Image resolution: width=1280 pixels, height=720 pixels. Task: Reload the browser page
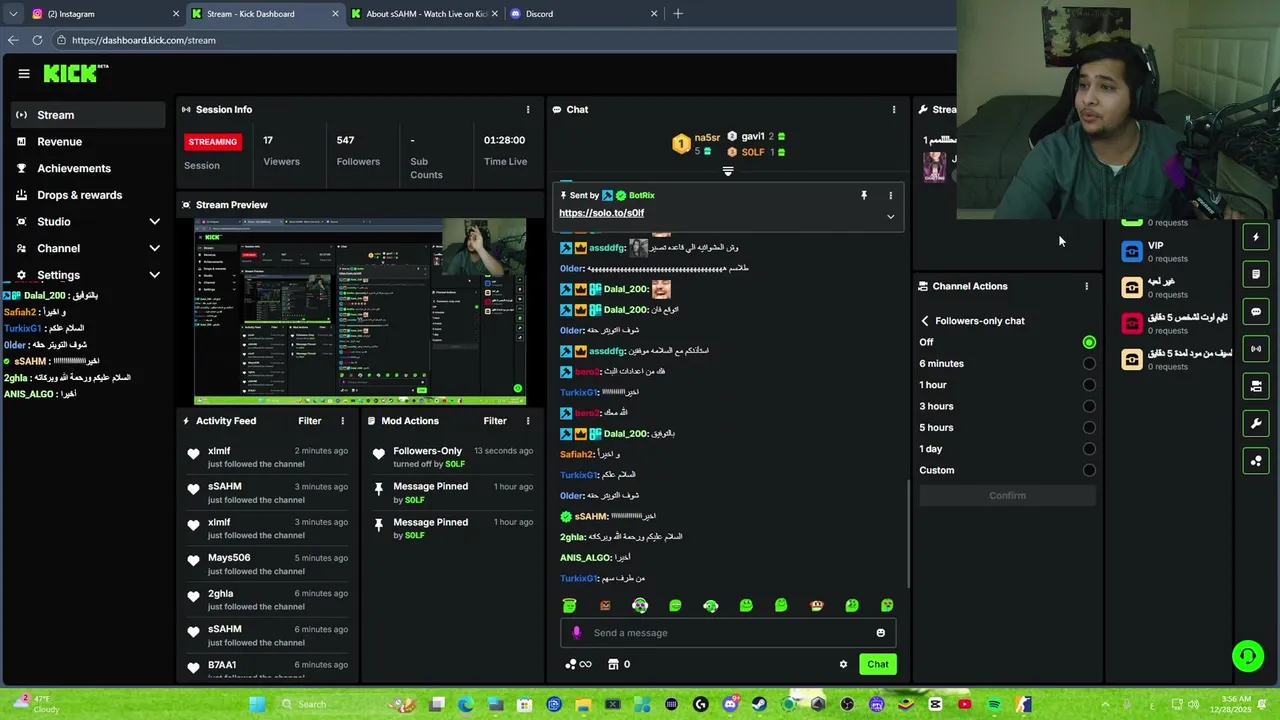click(37, 40)
